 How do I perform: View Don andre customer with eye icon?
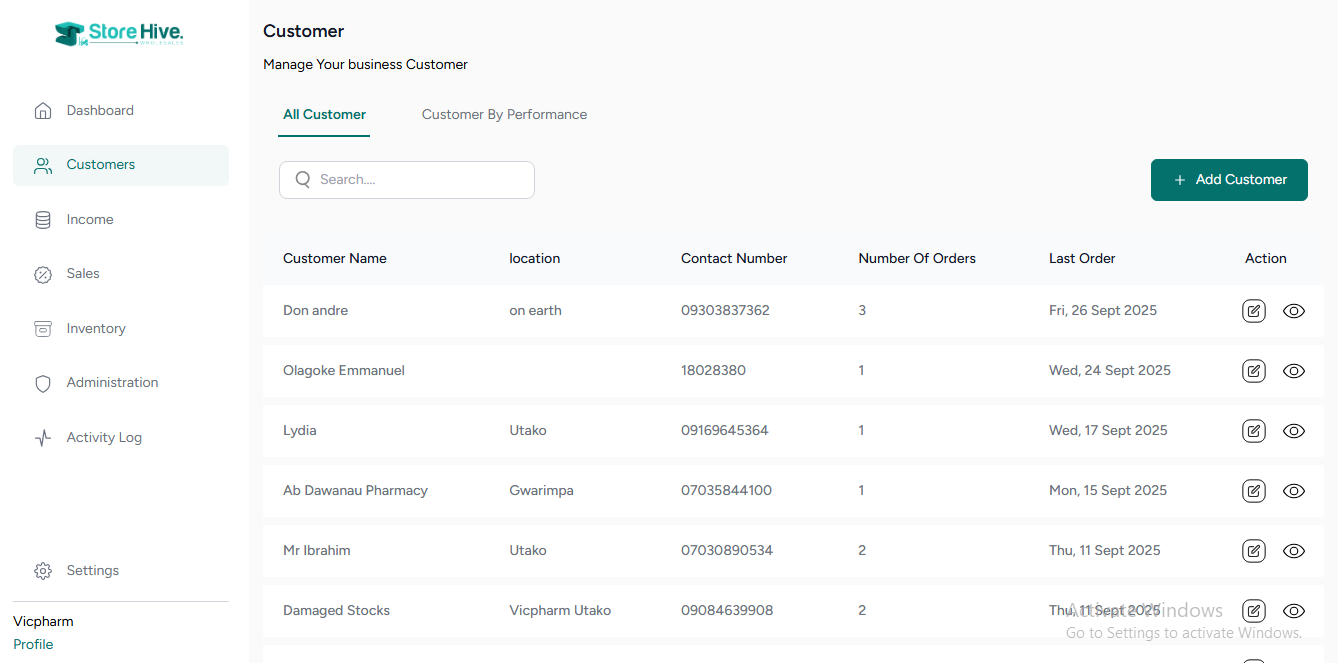(x=1293, y=311)
